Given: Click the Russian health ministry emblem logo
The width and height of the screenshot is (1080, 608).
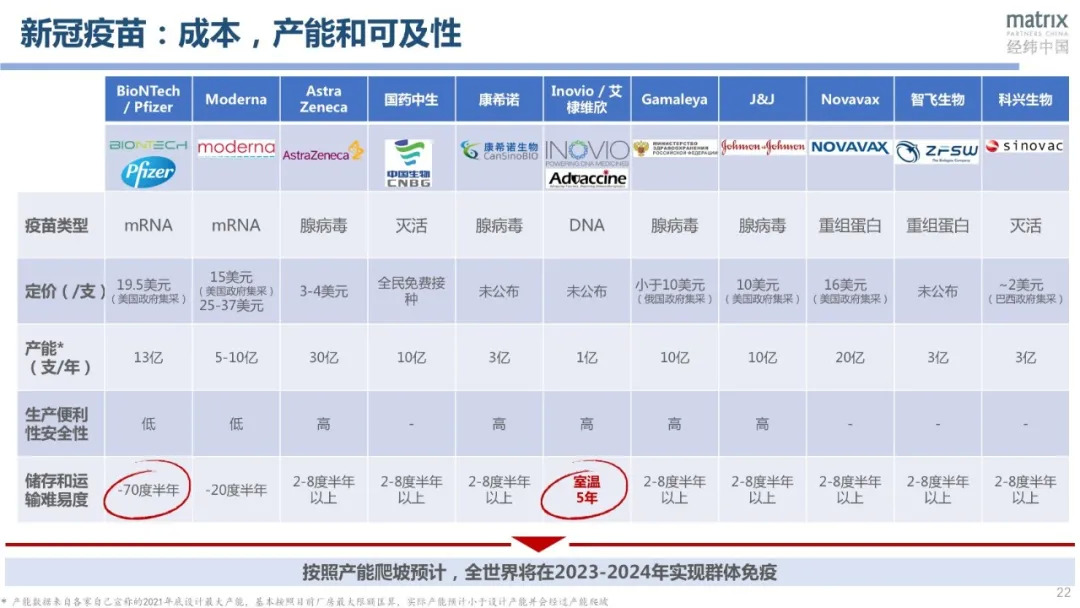Looking at the screenshot, I should point(674,149).
